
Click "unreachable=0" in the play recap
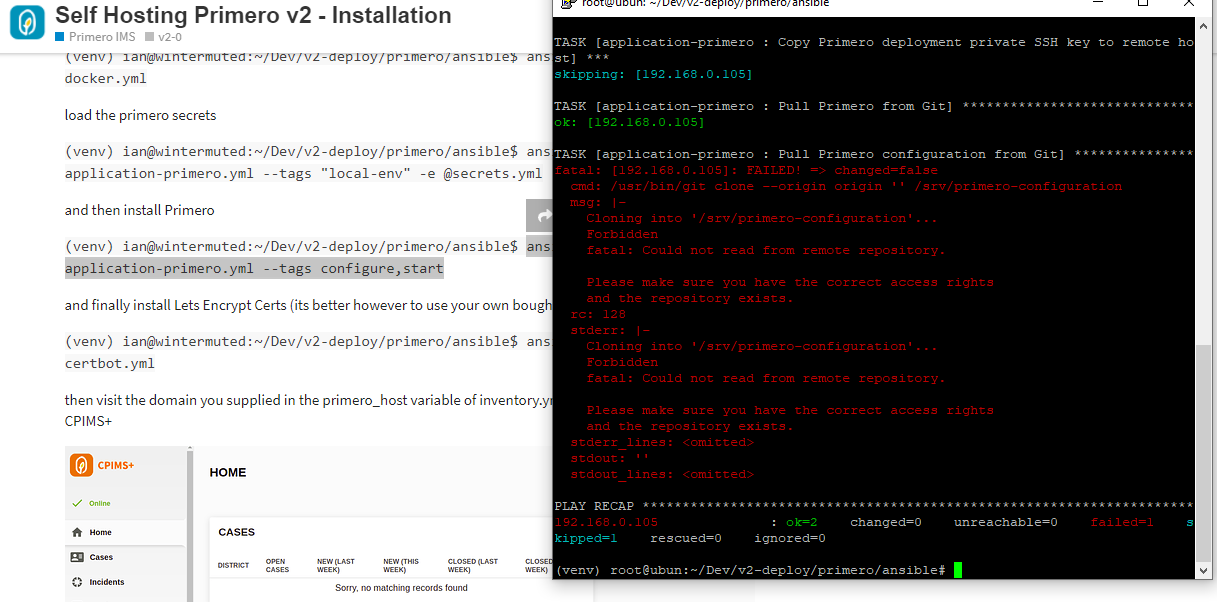pos(1006,522)
